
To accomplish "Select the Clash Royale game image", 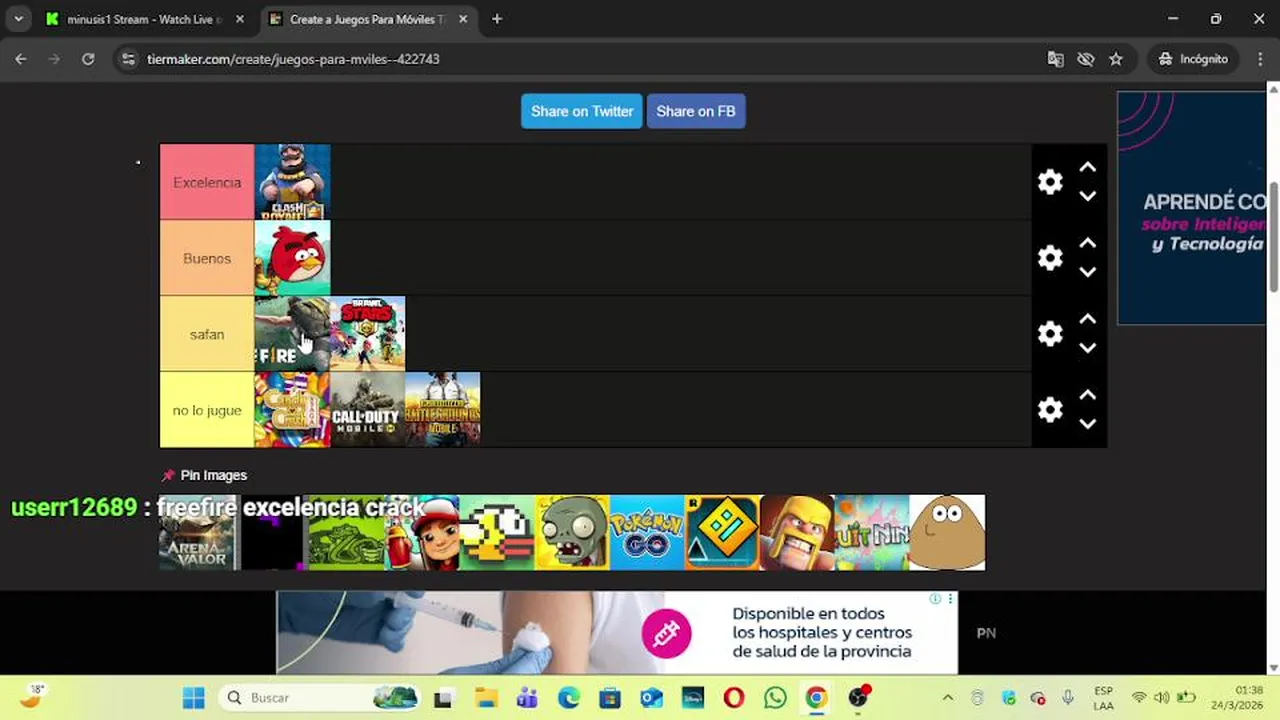I will tap(292, 182).
